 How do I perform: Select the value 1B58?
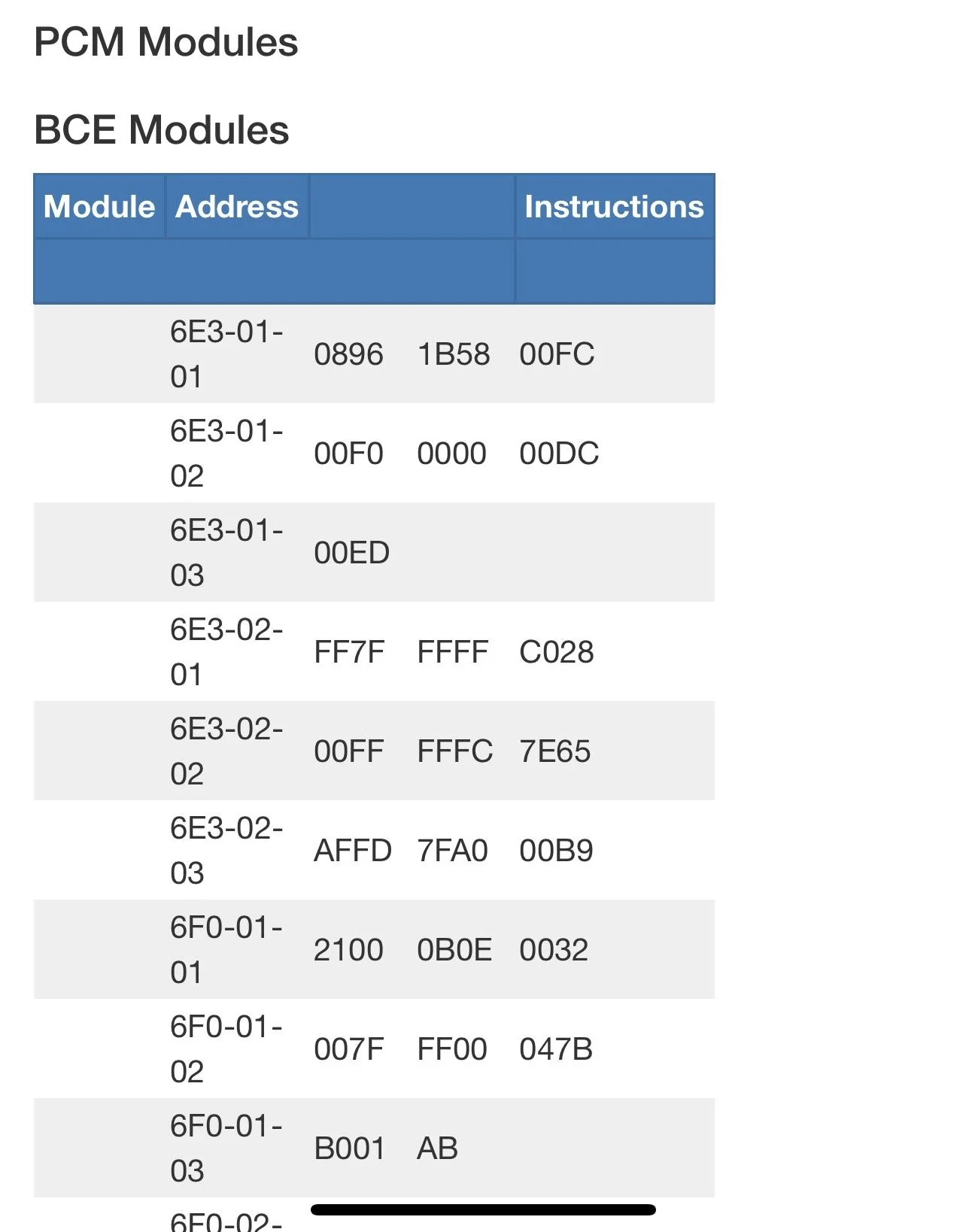pos(453,354)
